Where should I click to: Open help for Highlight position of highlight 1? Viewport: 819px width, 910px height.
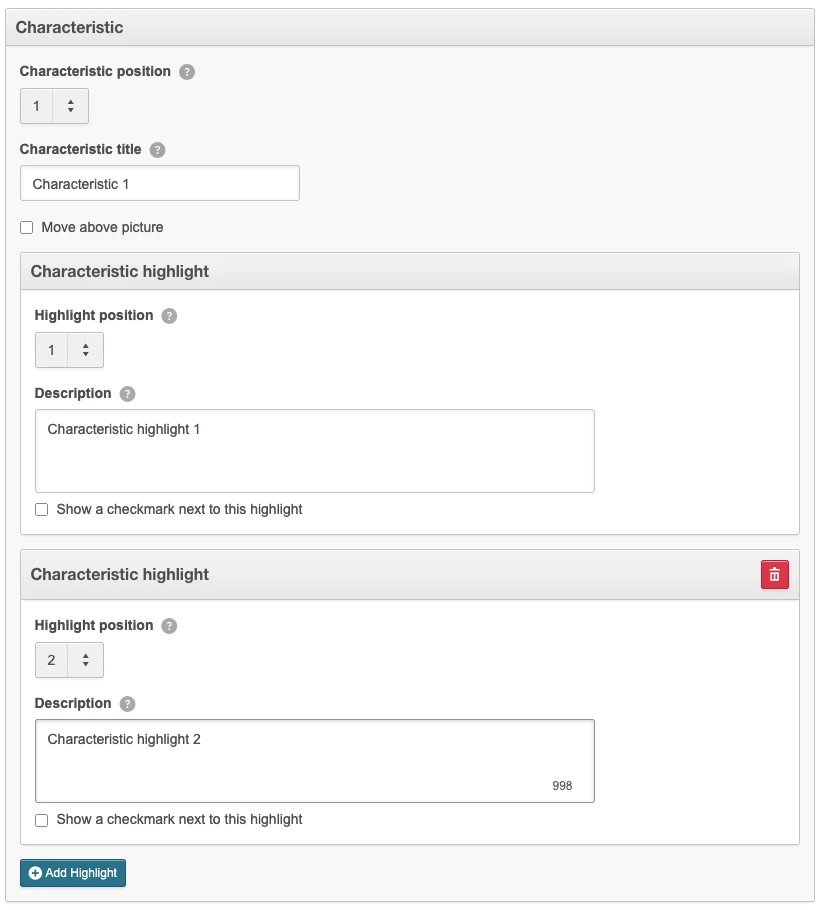click(x=169, y=316)
